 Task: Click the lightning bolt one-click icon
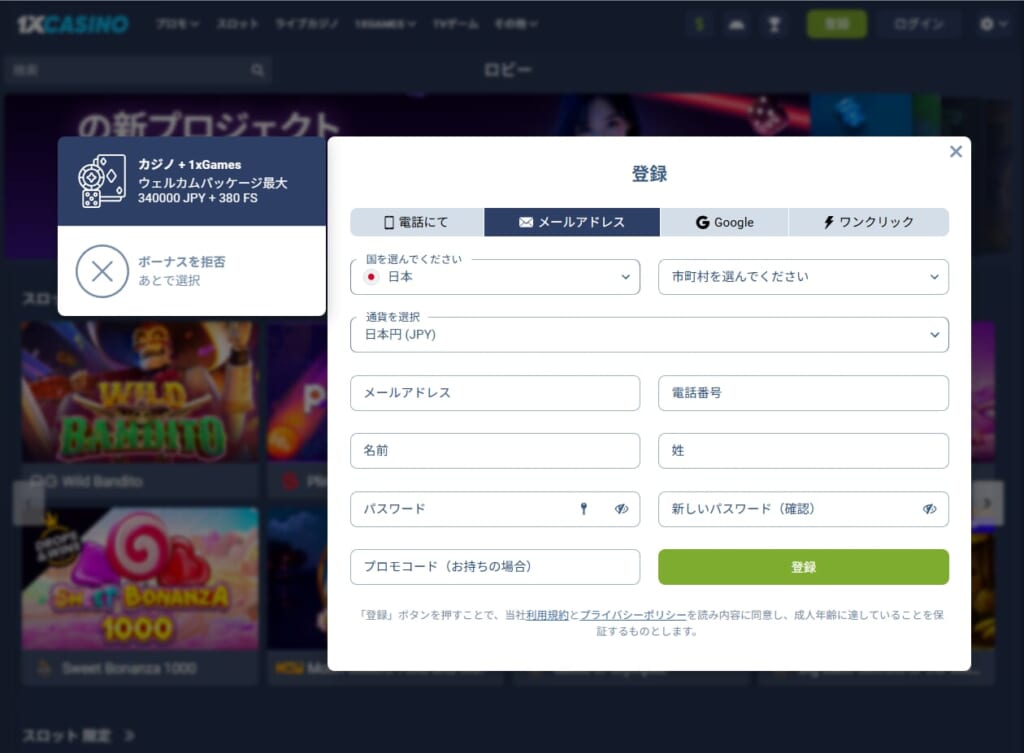pyautogui.click(x=828, y=222)
